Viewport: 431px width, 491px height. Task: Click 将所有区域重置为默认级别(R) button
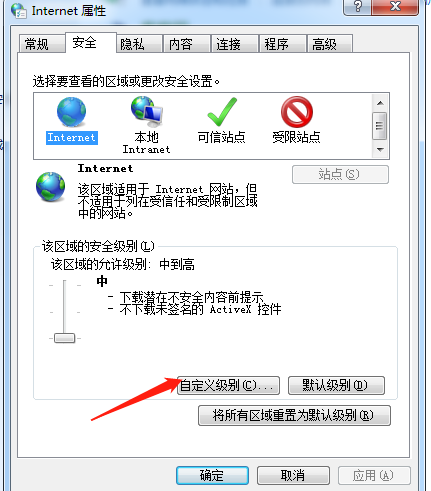(x=294, y=415)
